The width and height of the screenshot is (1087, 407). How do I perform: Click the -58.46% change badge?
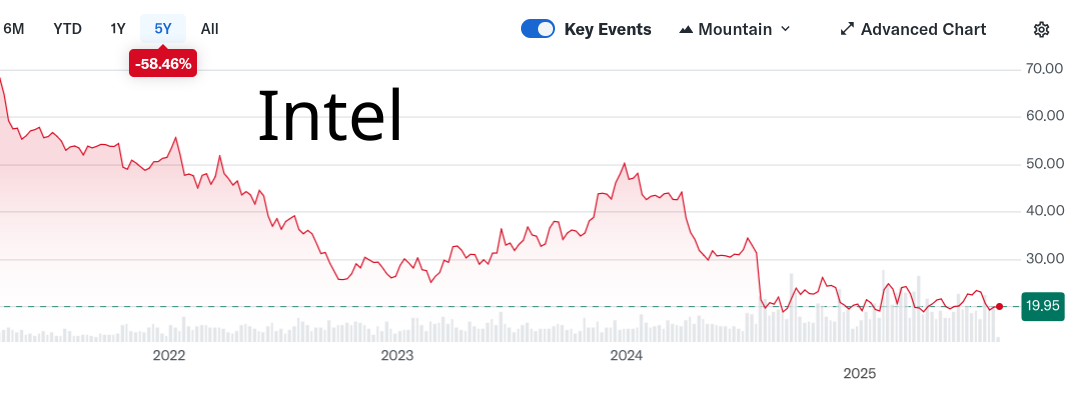click(163, 63)
